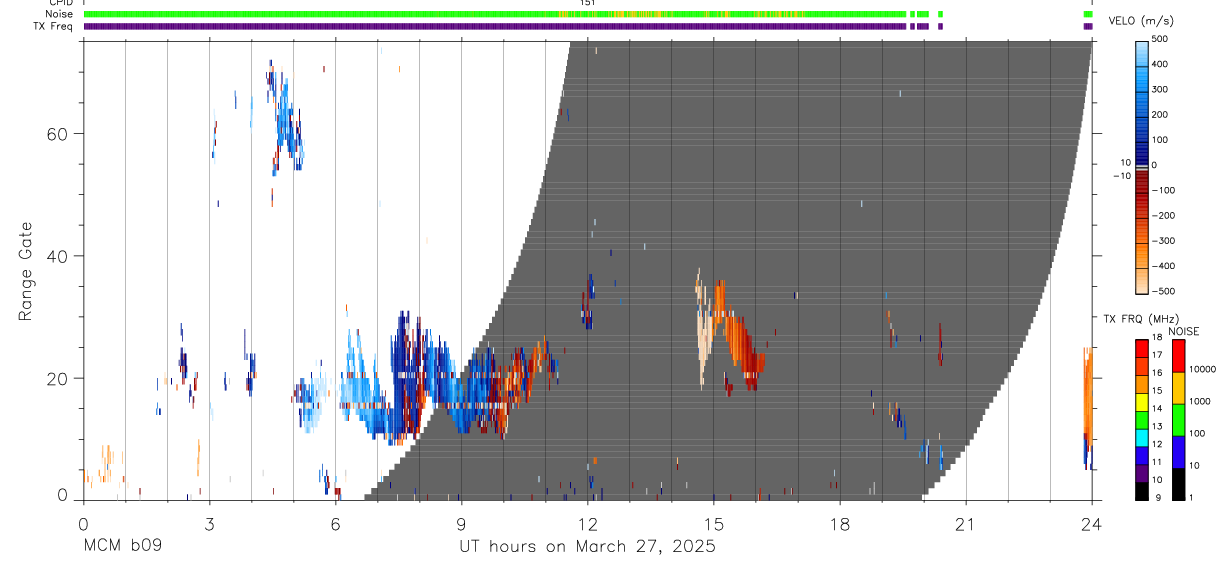Click the '1' noise scale label

coord(1191,497)
